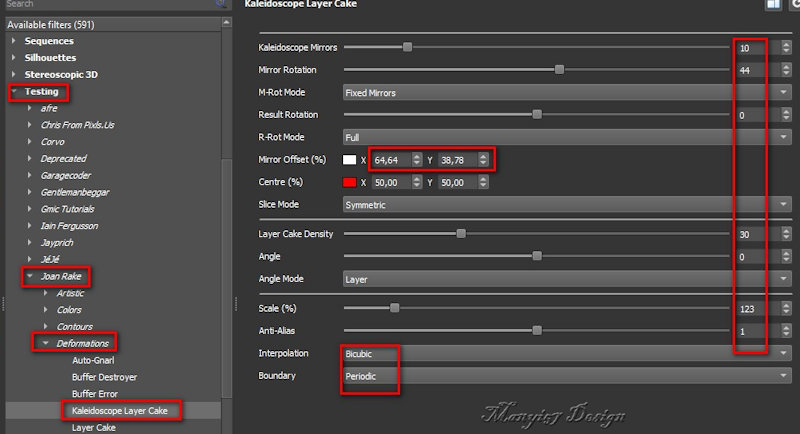Select the Kaleidoscope Layer Cake filter
Viewport: 800px width, 434px height.
(x=126, y=410)
